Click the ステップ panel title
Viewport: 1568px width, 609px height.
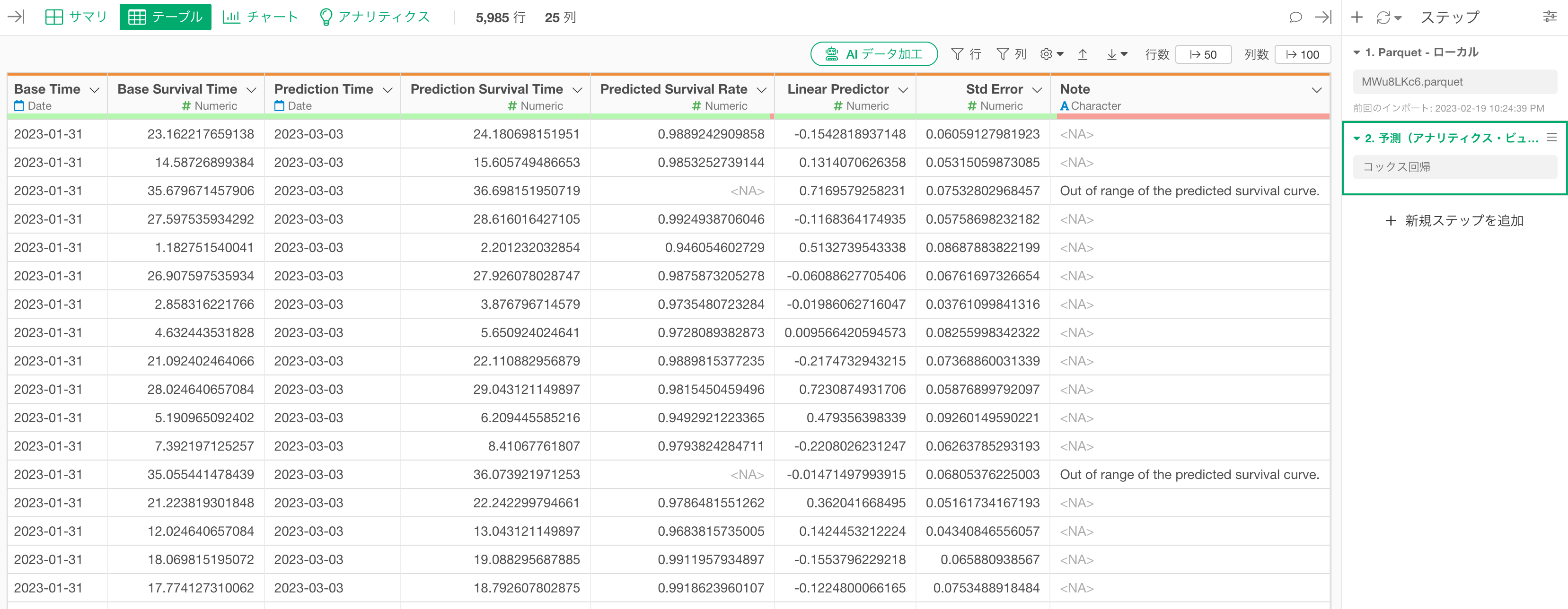(1449, 17)
